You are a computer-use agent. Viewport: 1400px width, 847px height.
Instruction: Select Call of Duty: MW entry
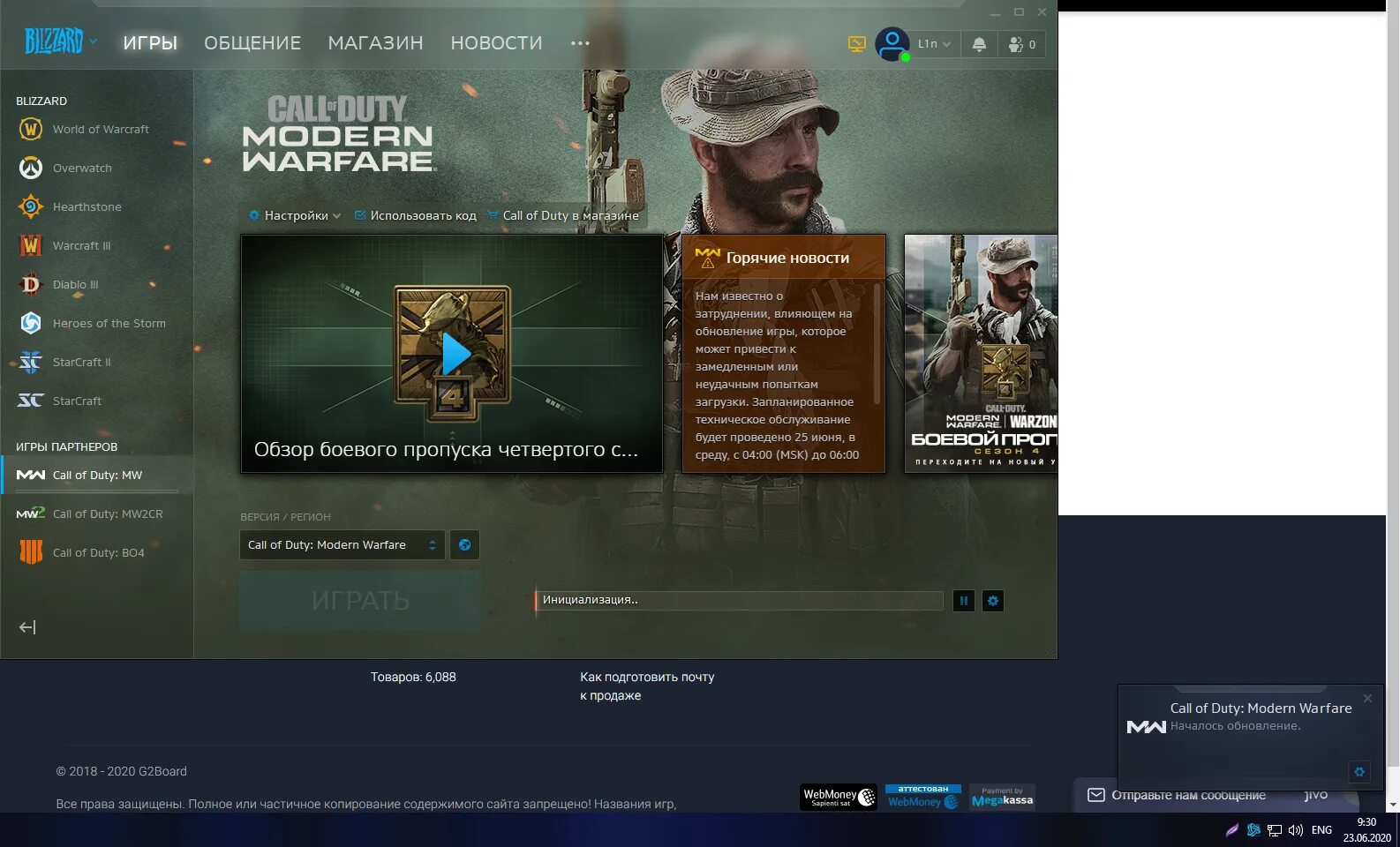(95, 475)
